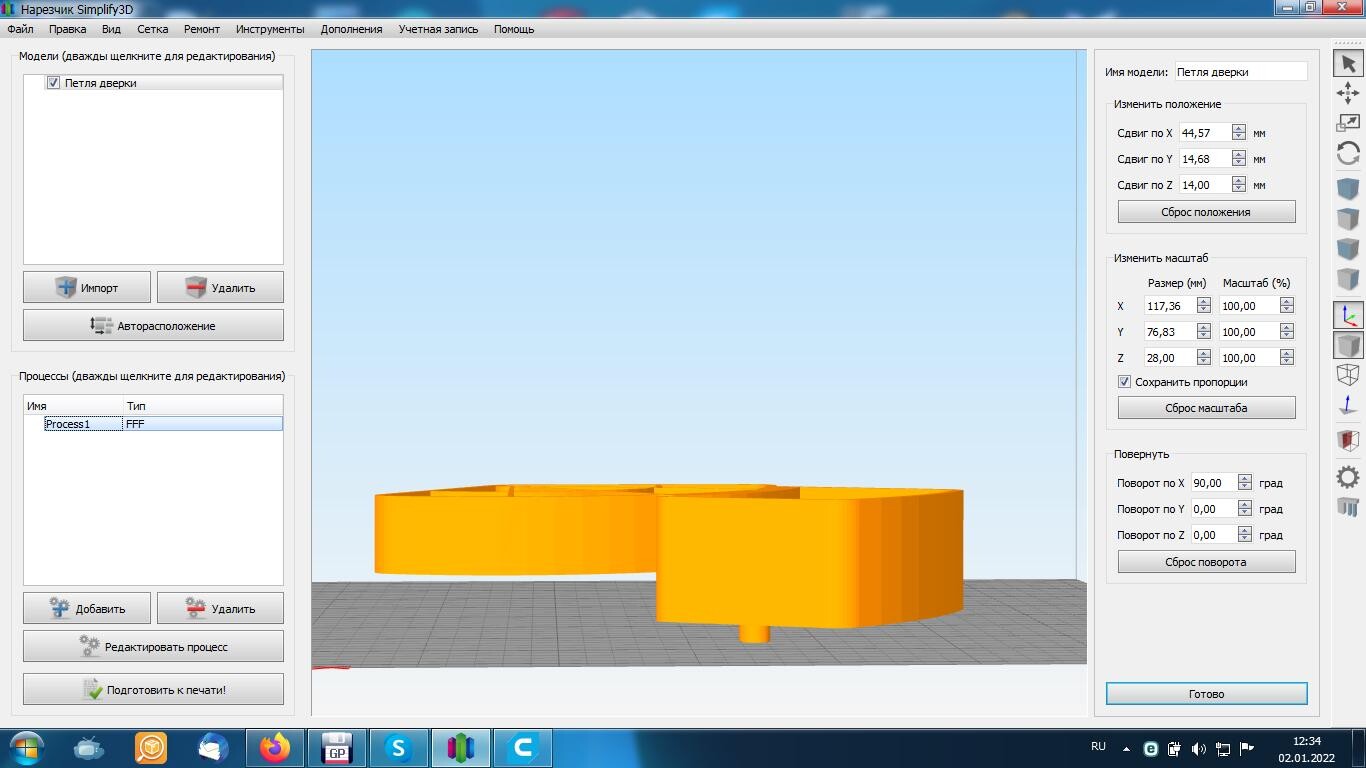Click the support structures tool icon
Screen dimensions: 1366x768
[1348, 506]
